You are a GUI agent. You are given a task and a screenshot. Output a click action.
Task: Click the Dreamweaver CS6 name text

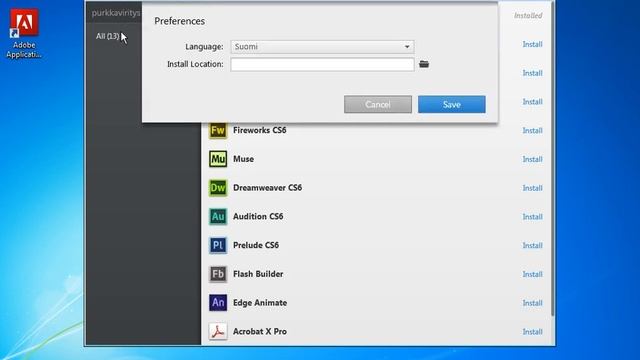coord(267,188)
